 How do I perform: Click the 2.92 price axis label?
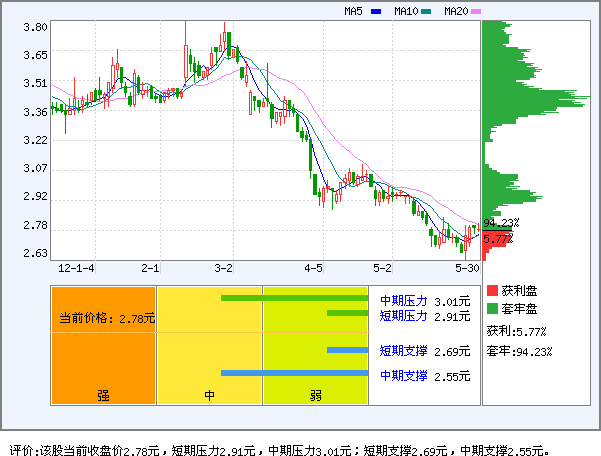35,196
